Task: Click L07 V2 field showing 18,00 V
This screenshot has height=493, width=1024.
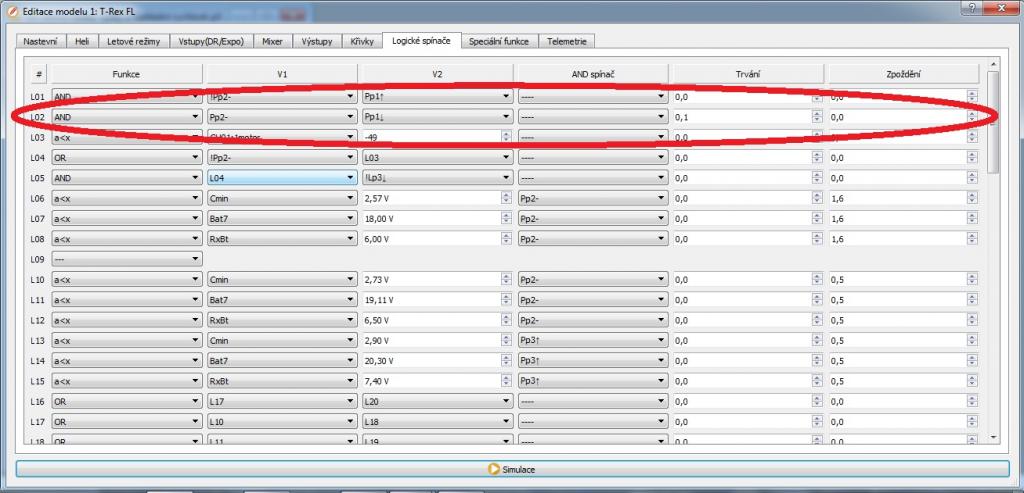Action: click(430, 218)
